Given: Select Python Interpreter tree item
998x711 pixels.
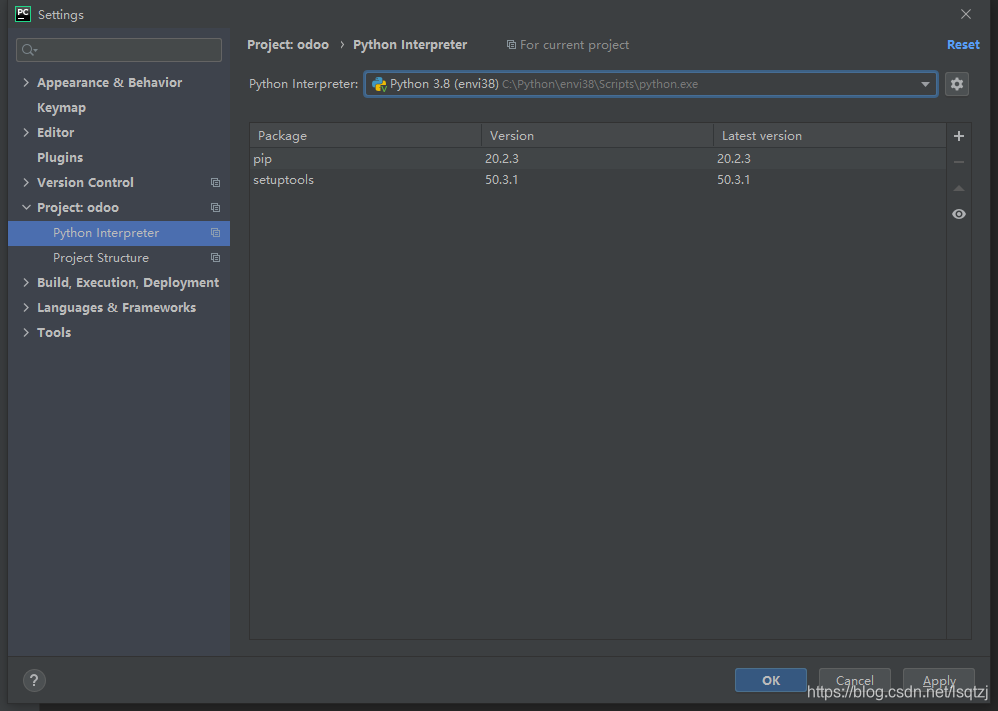Looking at the screenshot, I should 119,233.
